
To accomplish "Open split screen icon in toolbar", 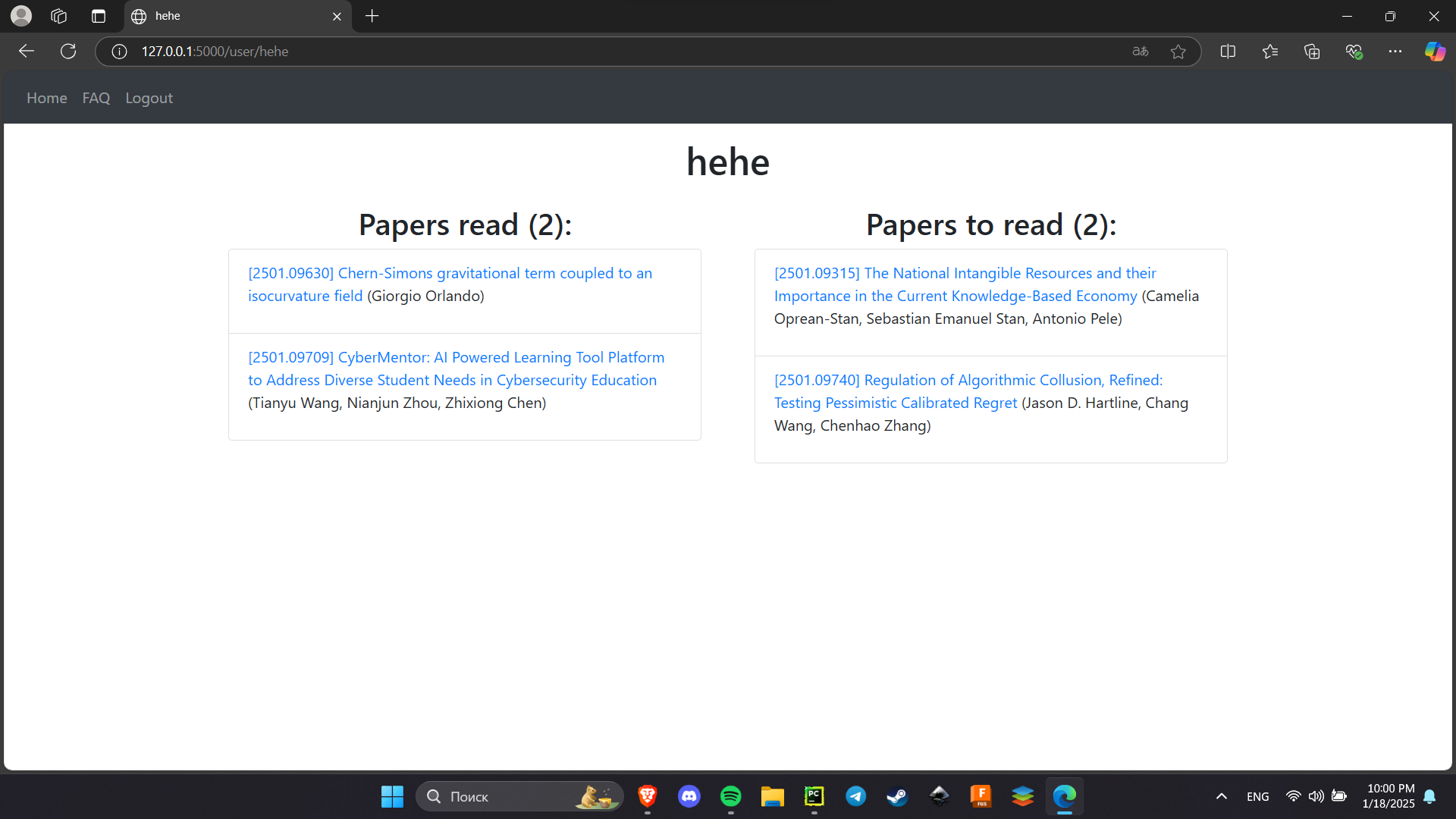I will 1228,52.
